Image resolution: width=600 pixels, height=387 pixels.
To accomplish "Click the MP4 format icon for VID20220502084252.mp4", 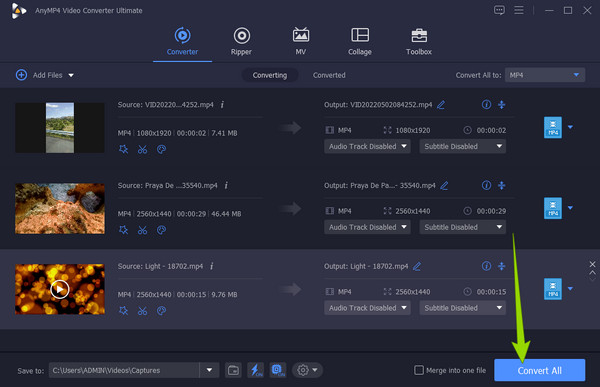I will (553, 127).
